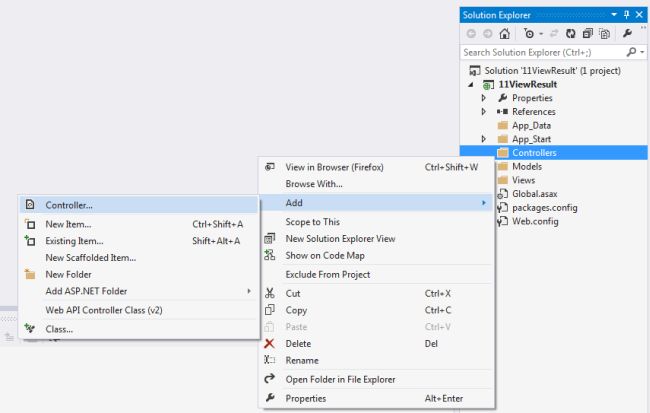Open the toolbar overflow options chevron

(x=643, y=27)
